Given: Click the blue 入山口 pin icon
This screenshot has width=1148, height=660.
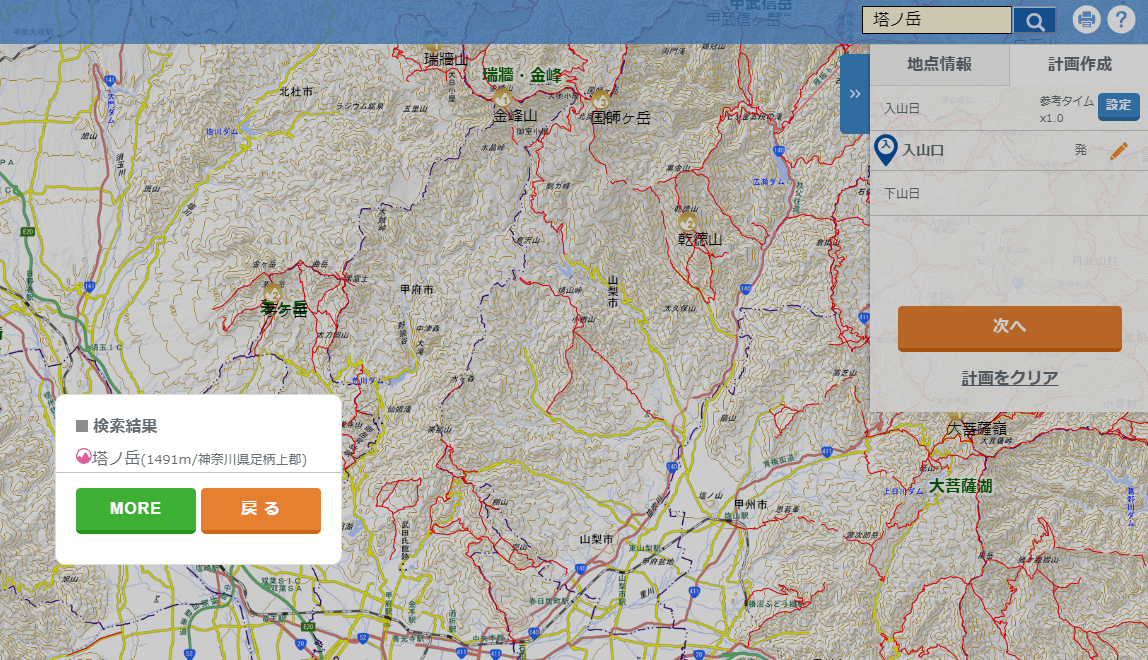Looking at the screenshot, I should click(x=885, y=150).
